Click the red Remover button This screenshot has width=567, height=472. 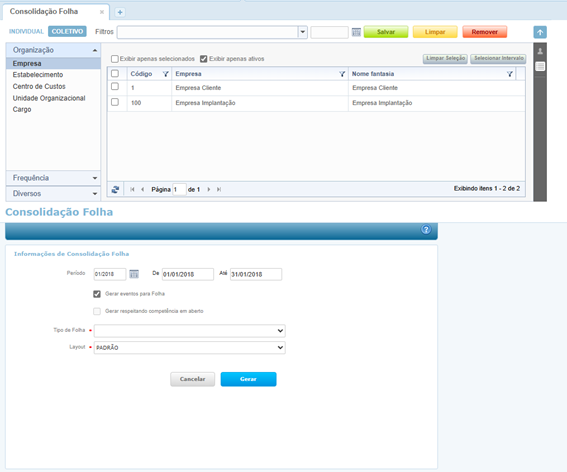pos(485,32)
